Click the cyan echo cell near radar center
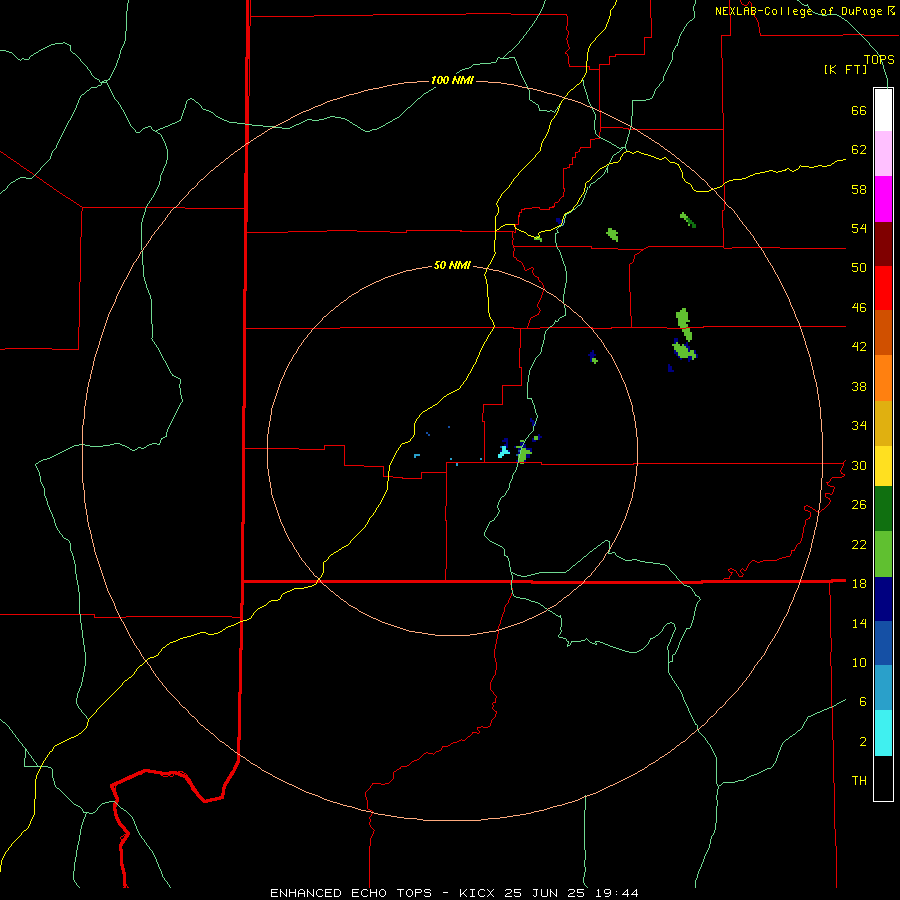 [x=504, y=451]
